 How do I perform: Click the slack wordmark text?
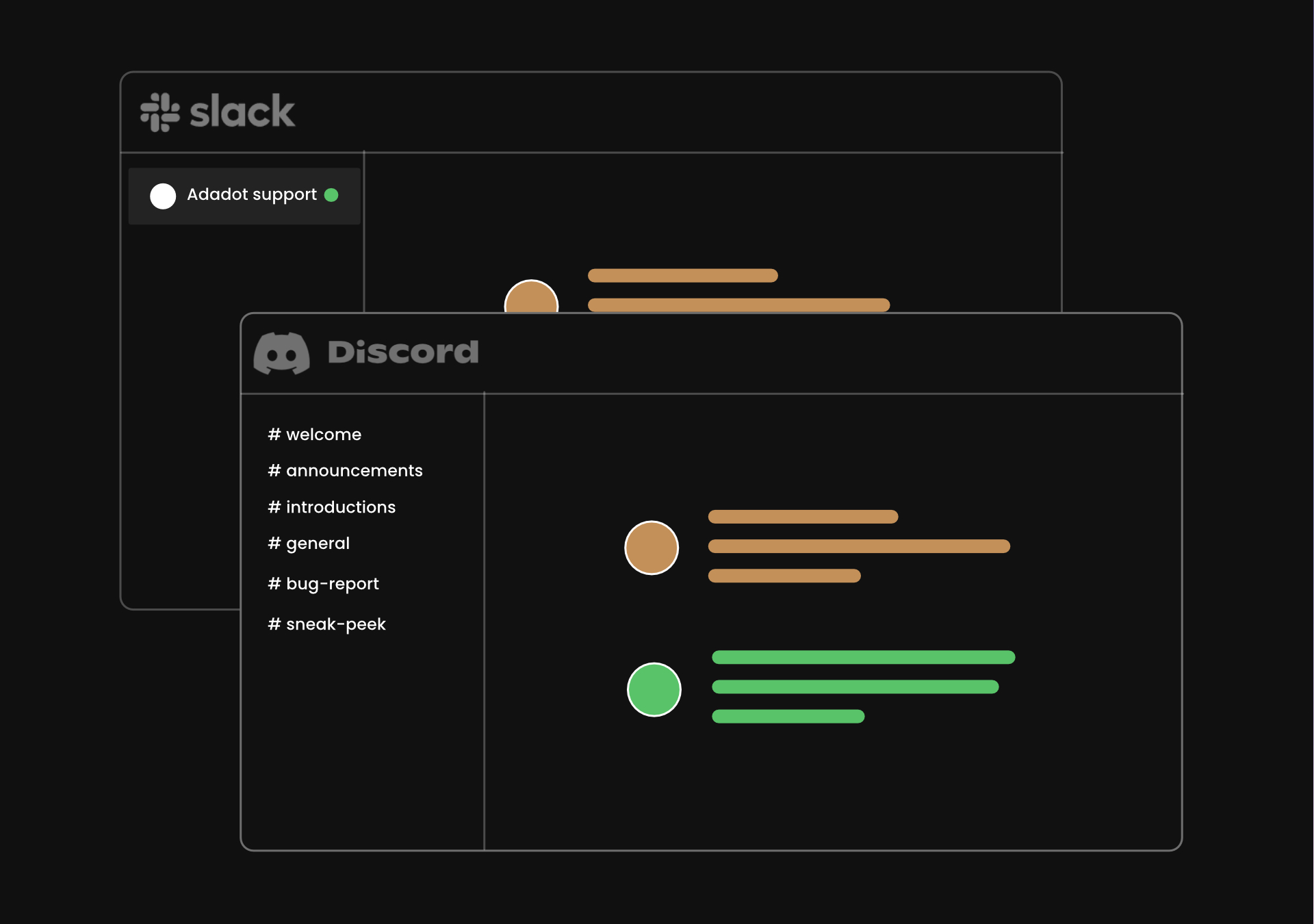pos(242,112)
